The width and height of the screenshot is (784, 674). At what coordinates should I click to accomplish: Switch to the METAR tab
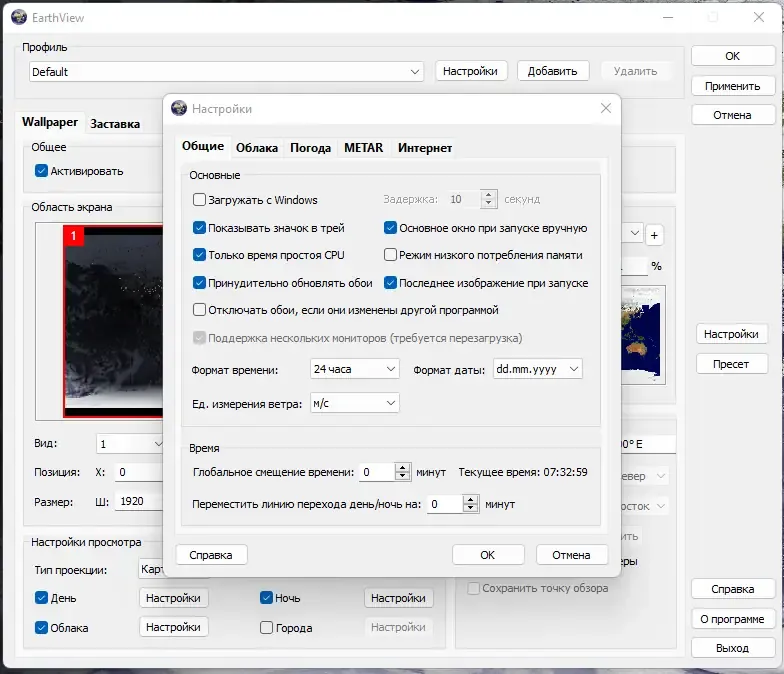click(x=364, y=148)
